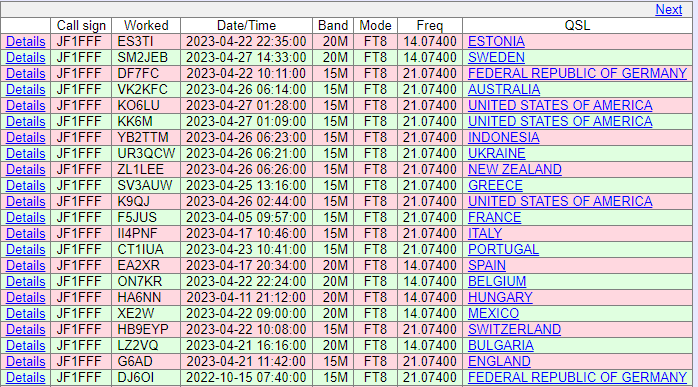Click the FRANCE QSL link

point(494,218)
